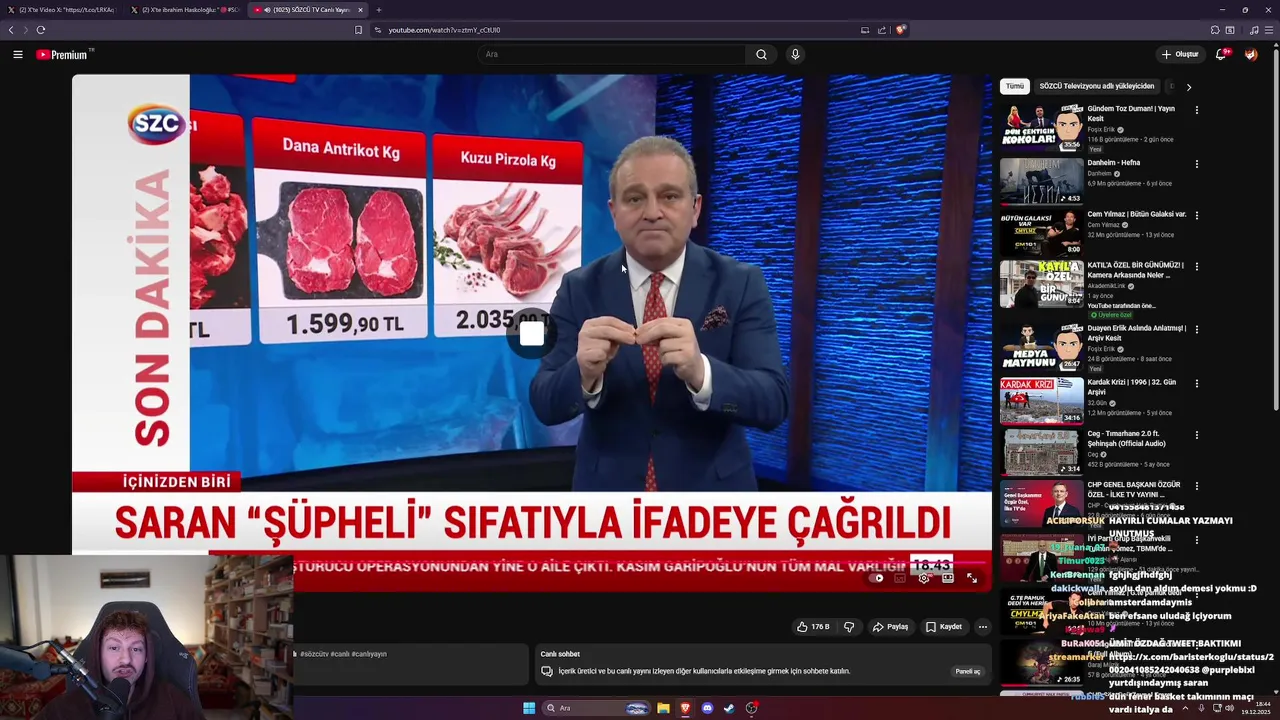1280x720 pixels.
Task: Click the search magnifier button
Action: click(761, 55)
